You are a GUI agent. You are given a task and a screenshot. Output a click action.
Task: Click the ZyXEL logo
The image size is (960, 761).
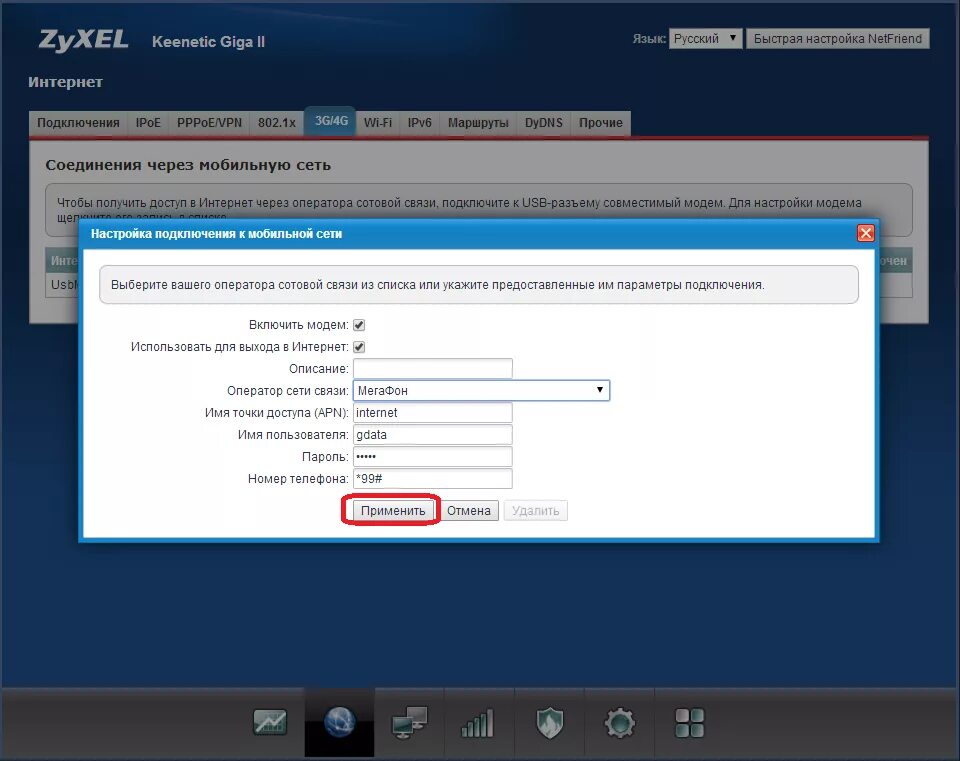pyautogui.click(x=83, y=40)
